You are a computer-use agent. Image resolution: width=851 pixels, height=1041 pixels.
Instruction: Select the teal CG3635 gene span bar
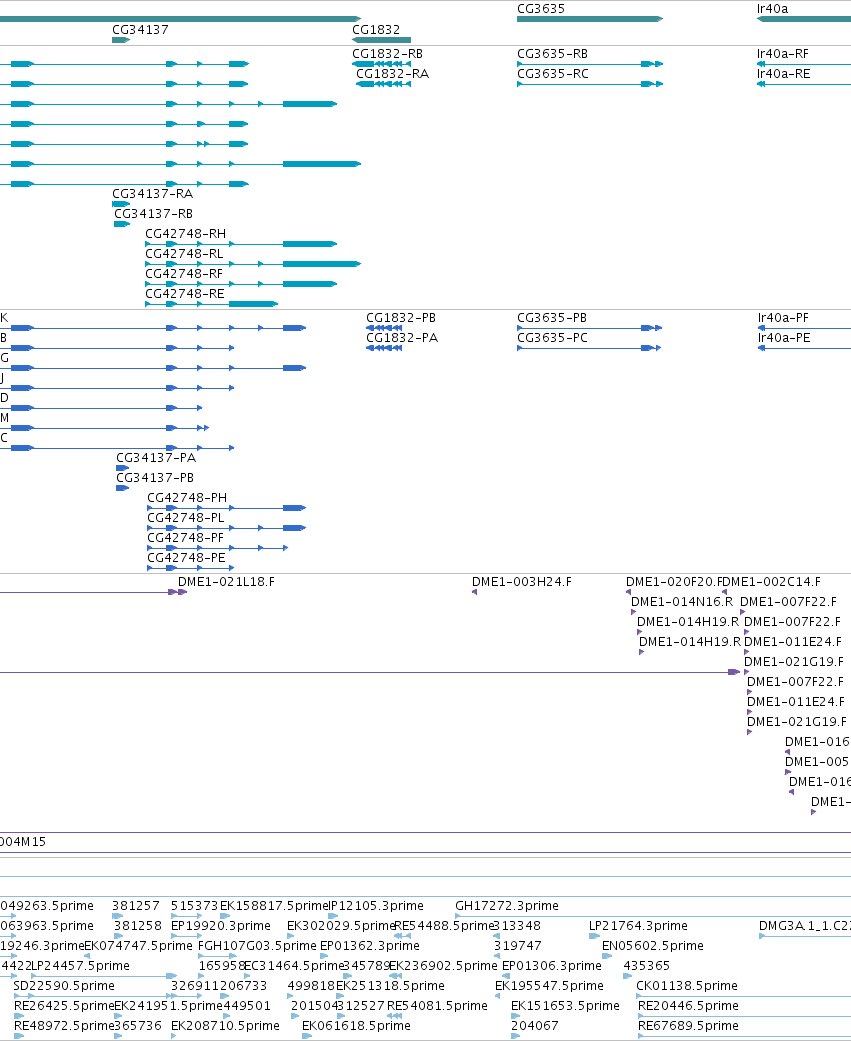(x=589, y=19)
